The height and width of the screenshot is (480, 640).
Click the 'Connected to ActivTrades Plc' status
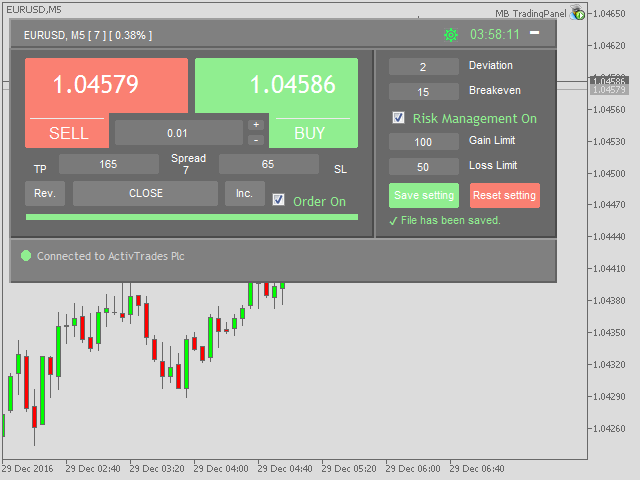coord(111,256)
